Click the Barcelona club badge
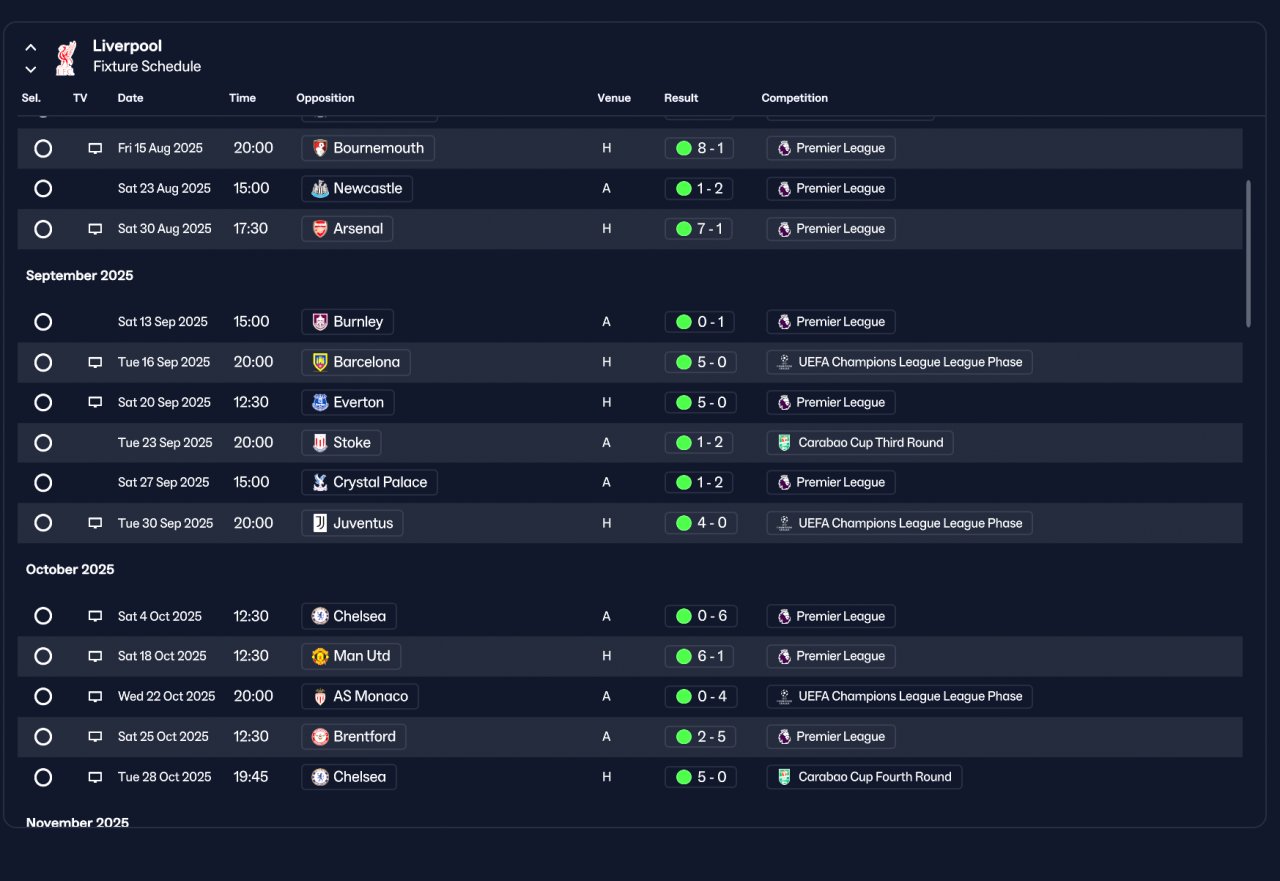Image resolution: width=1280 pixels, height=881 pixels. [320, 362]
